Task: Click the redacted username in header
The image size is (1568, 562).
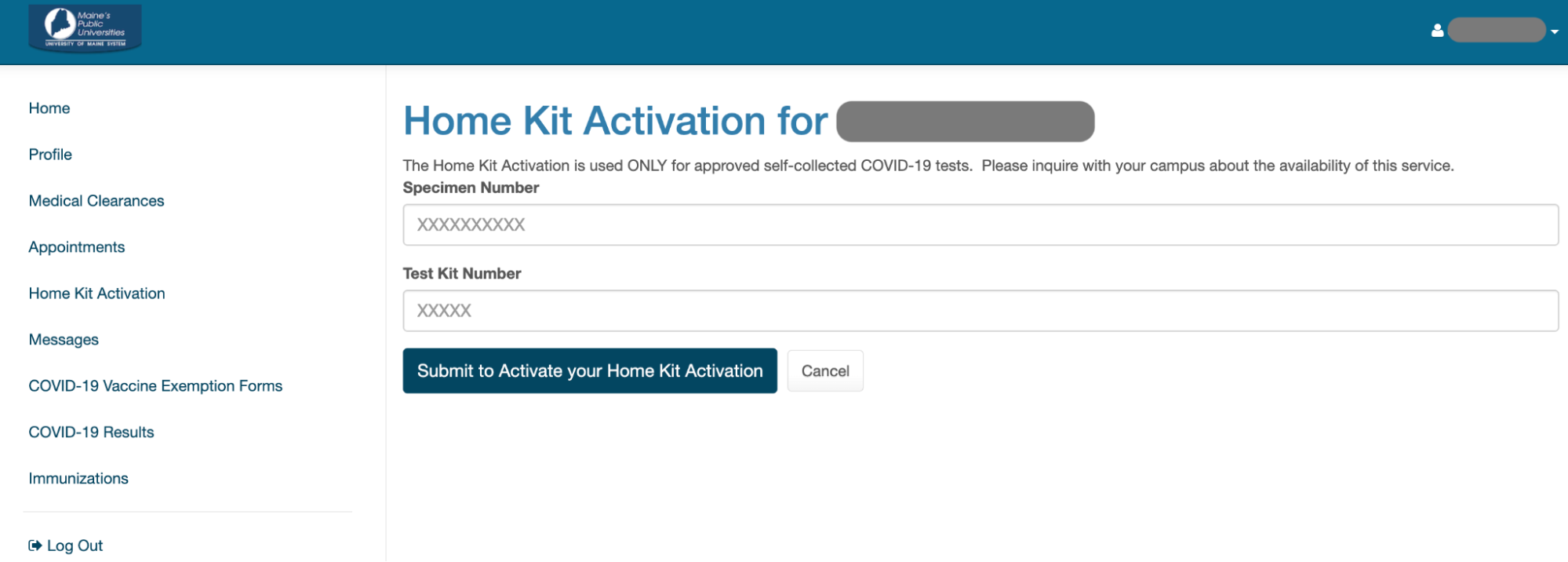Action: (x=1496, y=31)
